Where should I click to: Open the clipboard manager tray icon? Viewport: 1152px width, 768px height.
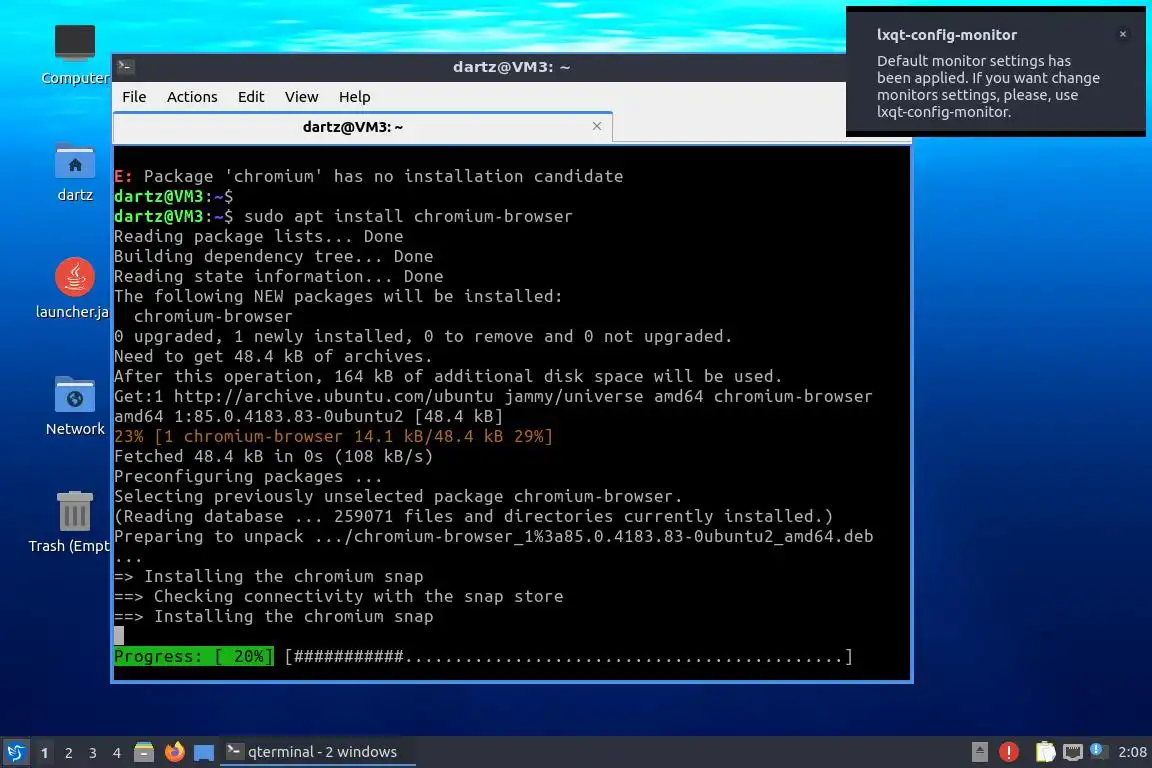point(1045,752)
